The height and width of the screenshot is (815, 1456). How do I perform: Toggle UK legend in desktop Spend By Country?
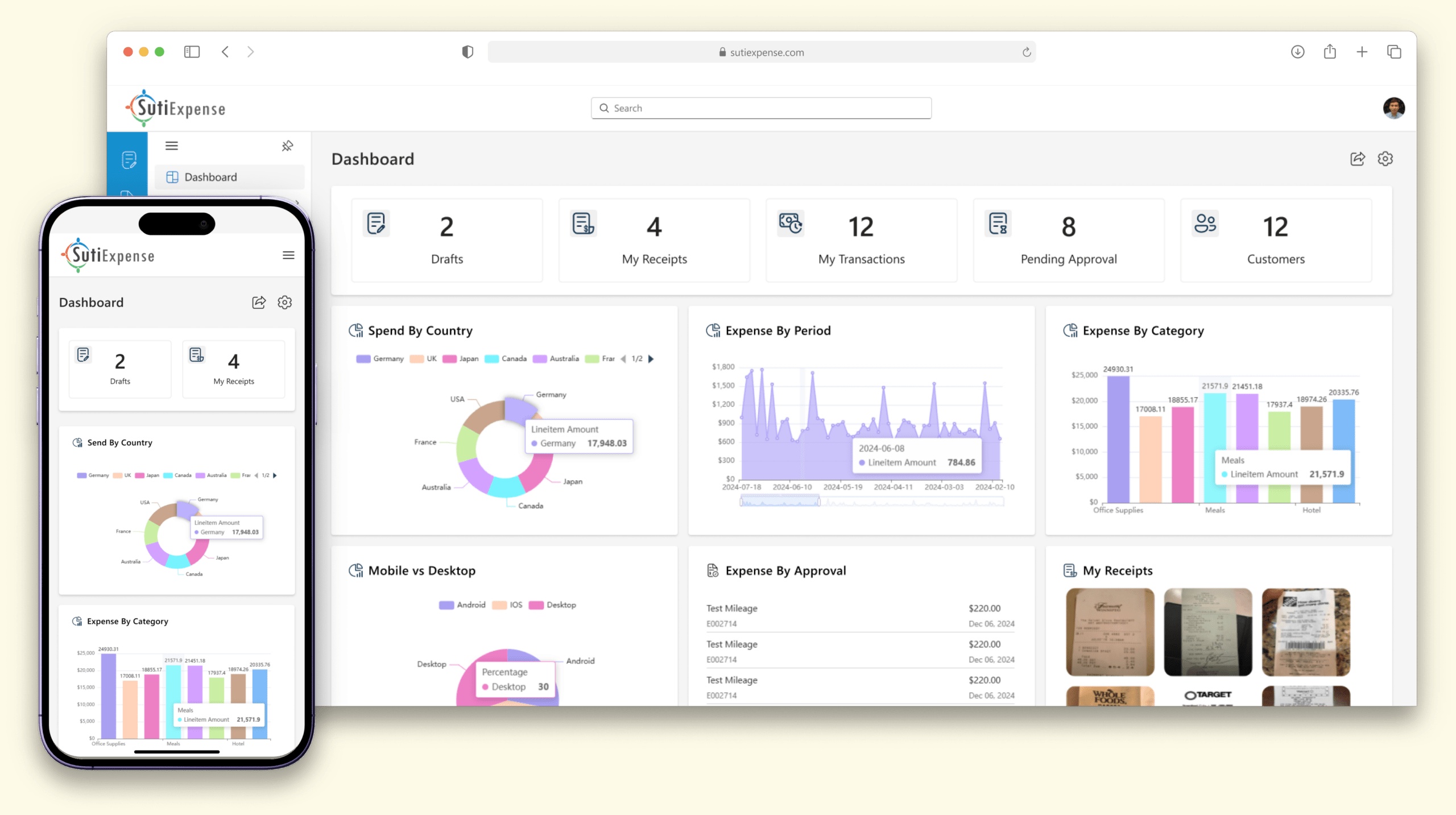[x=424, y=359]
